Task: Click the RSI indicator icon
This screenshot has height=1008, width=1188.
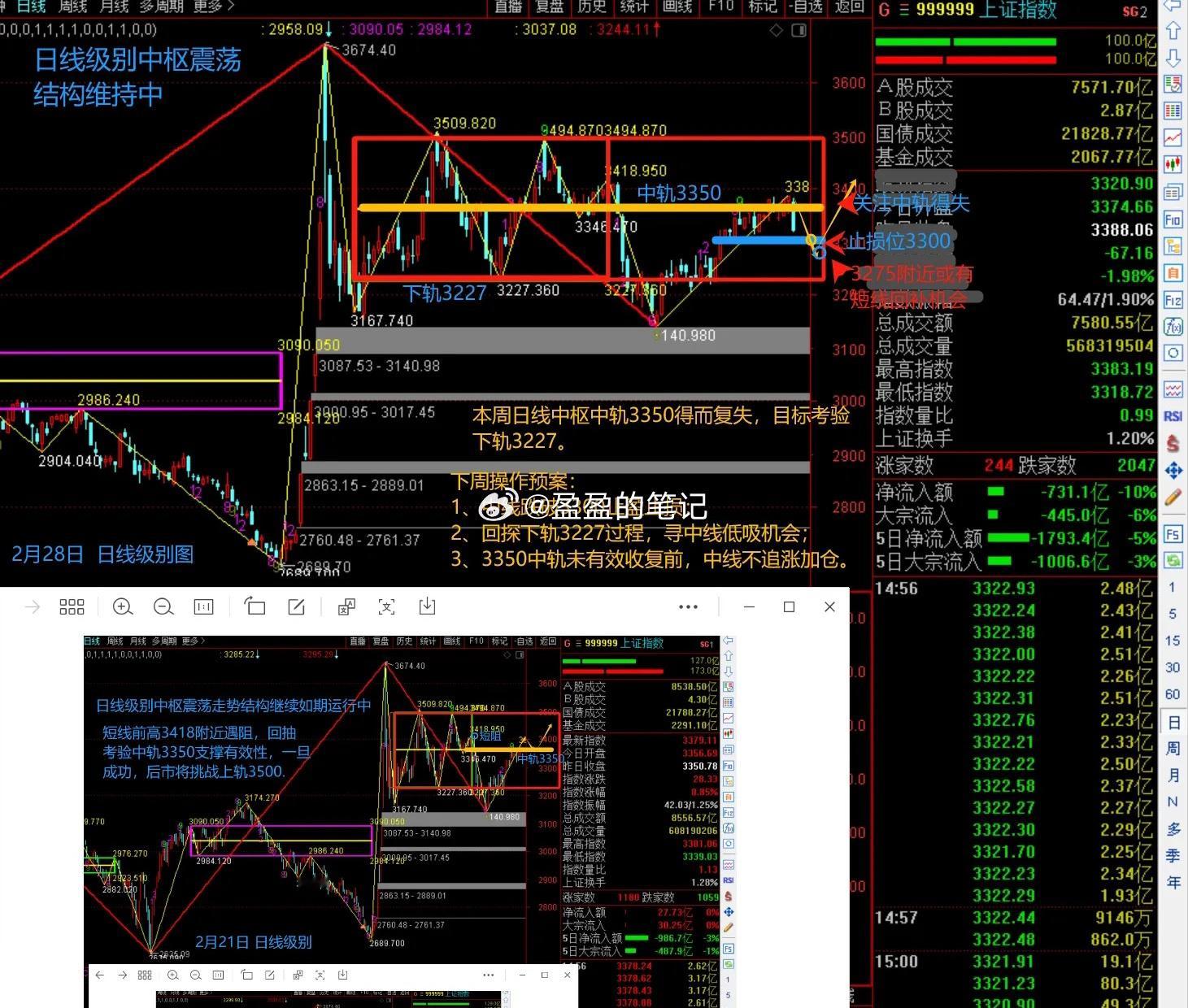Action: click(x=1173, y=416)
